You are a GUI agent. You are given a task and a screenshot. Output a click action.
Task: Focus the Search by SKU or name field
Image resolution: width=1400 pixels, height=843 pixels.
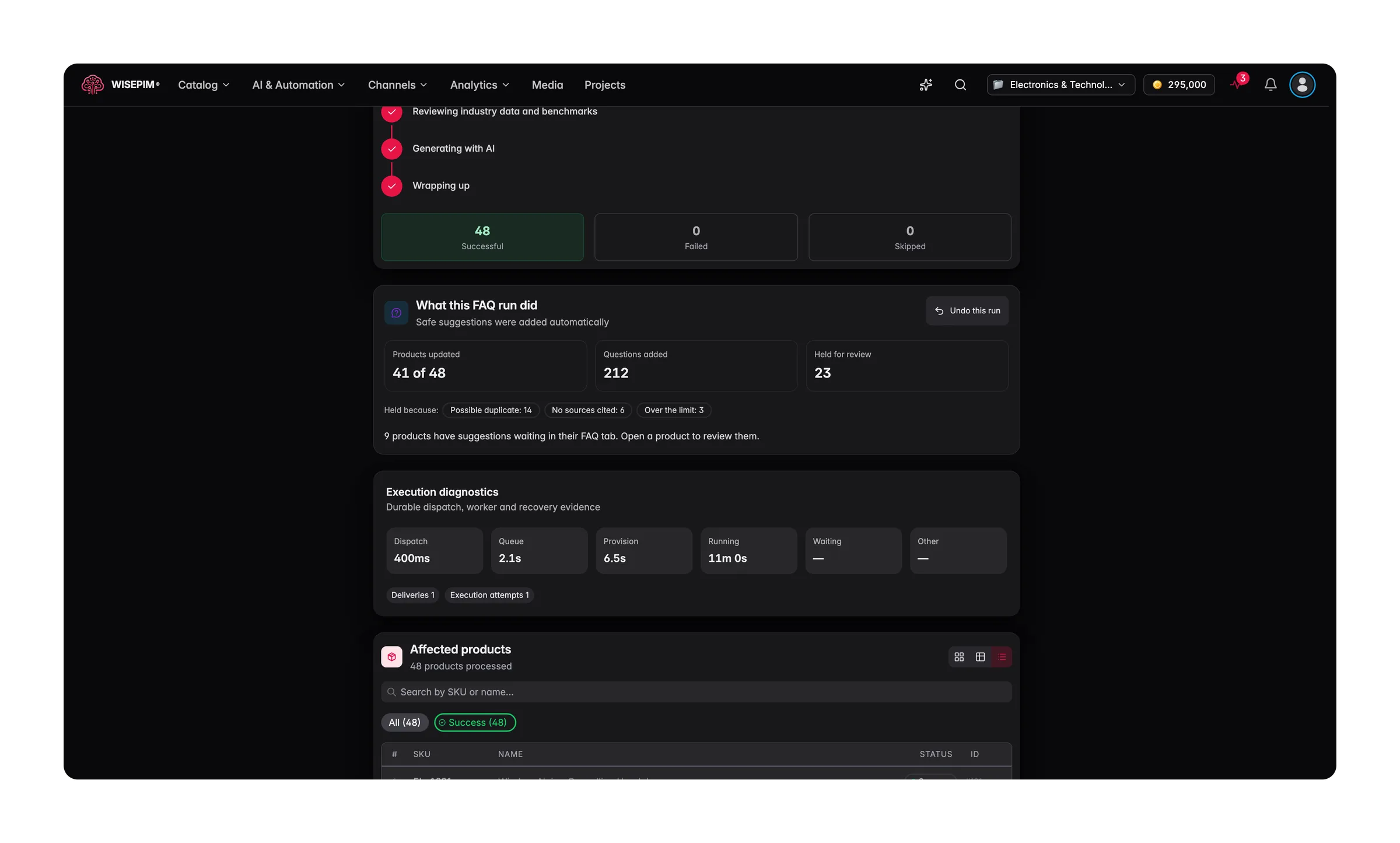click(x=696, y=692)
